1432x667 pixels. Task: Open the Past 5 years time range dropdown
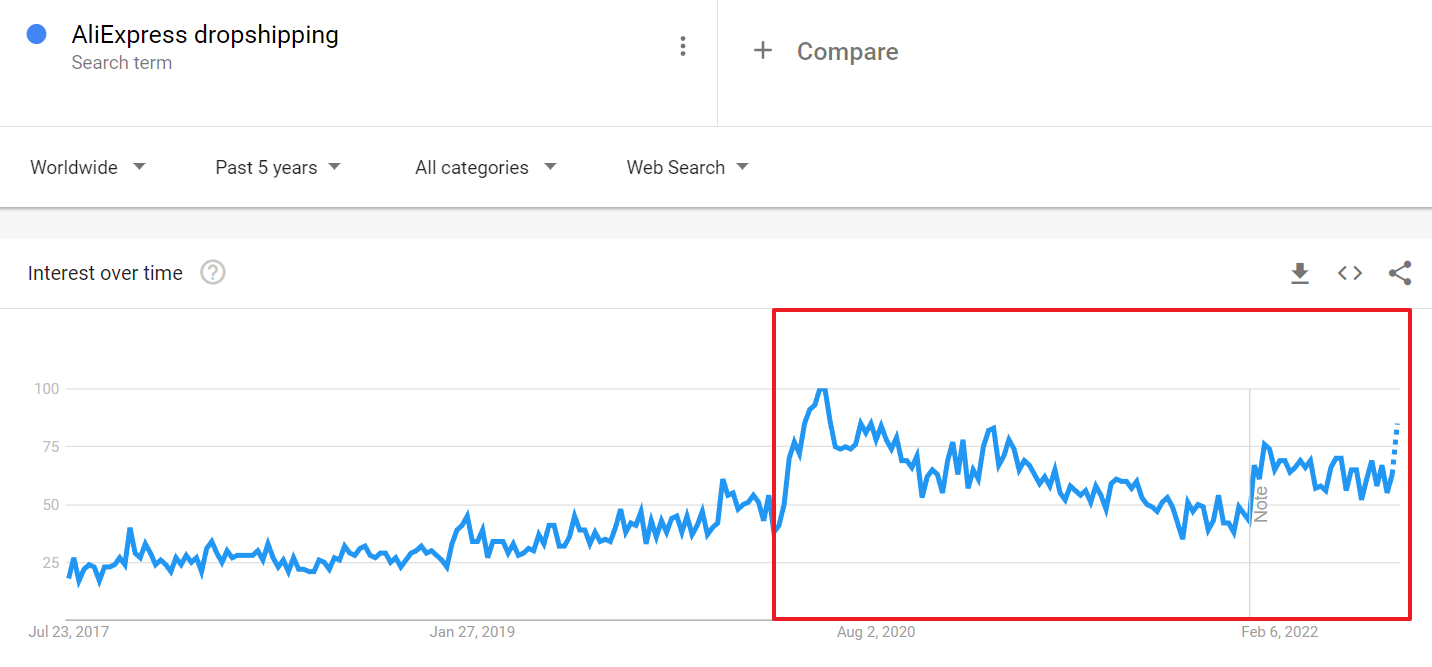tap(278, 167)
